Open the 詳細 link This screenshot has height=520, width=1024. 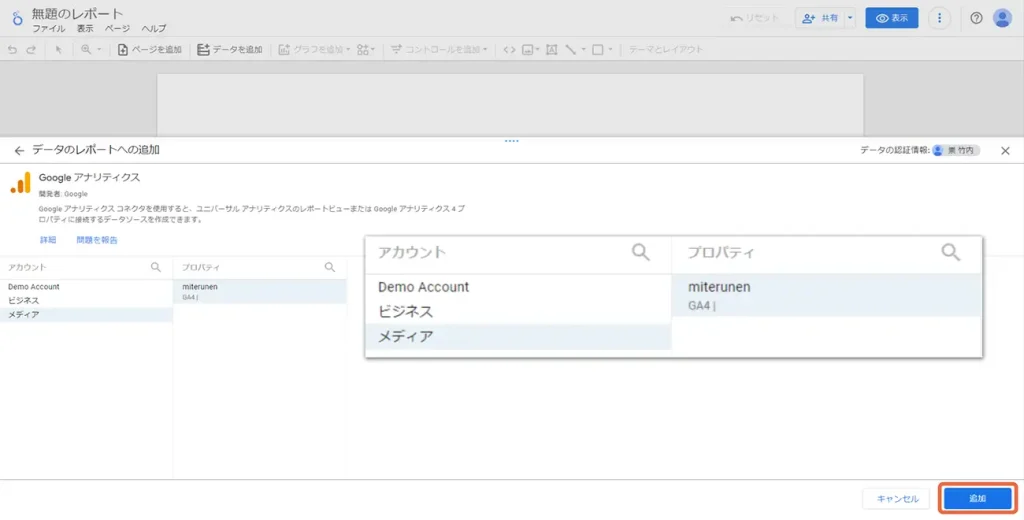coord(48,240)
